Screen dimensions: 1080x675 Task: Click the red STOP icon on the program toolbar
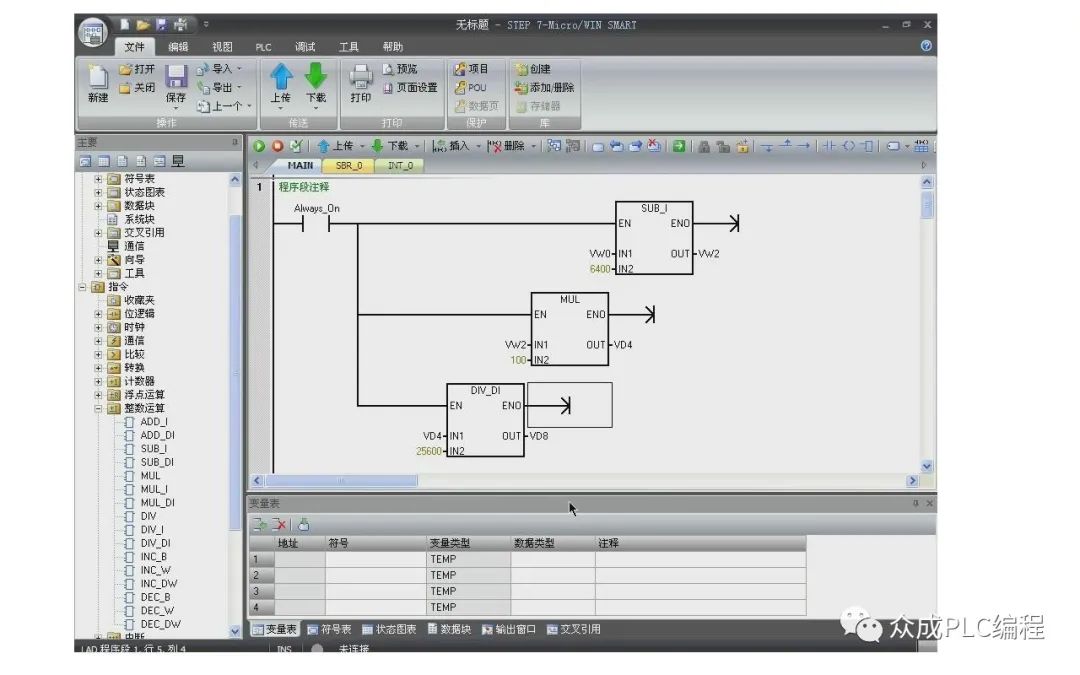pyautogui.click(x=277, y=145)
